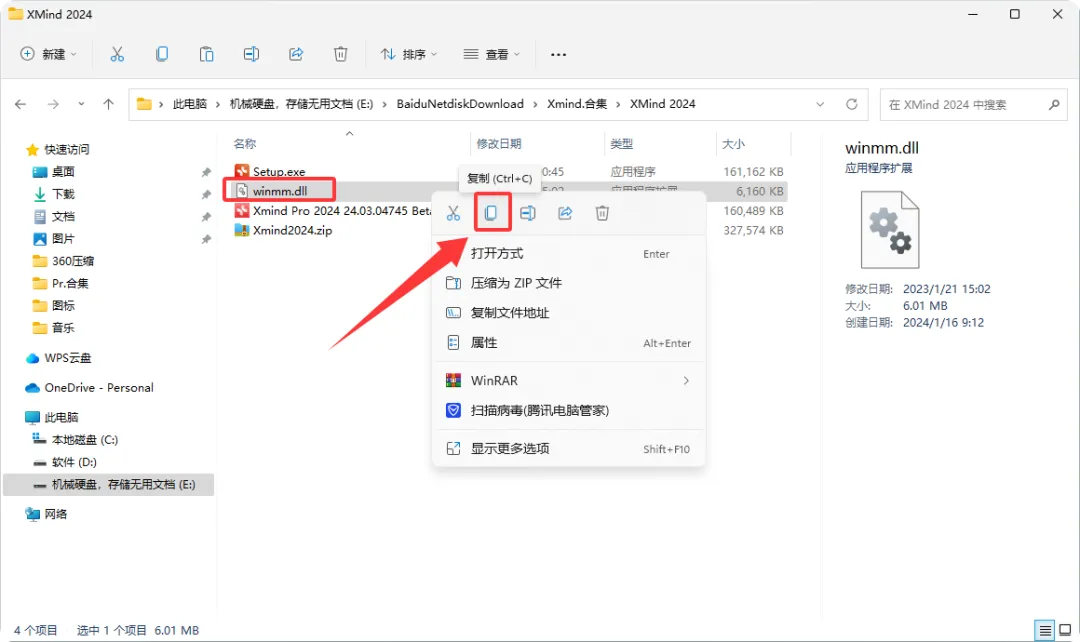Click Rename icon in the context menu
1080x642 pixels.
(528, 214)
